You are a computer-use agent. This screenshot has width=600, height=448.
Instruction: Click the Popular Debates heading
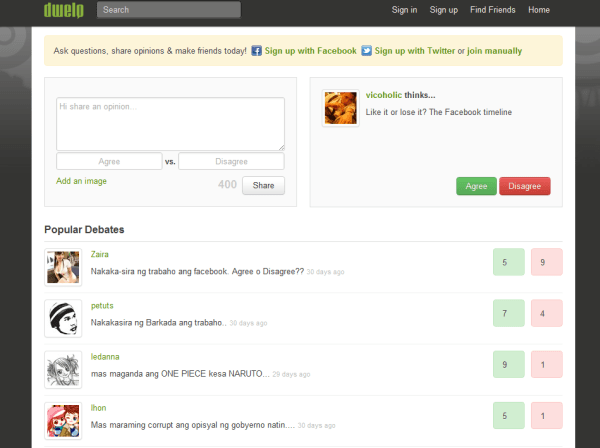point(84,230)
